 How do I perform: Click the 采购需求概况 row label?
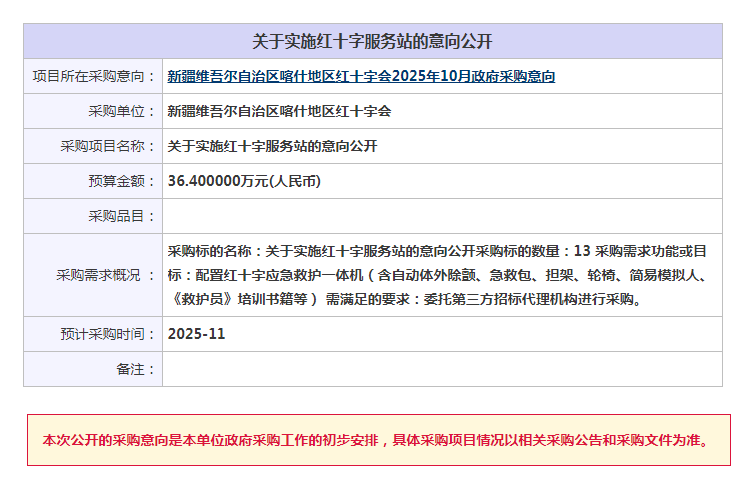tap(106, 275)
